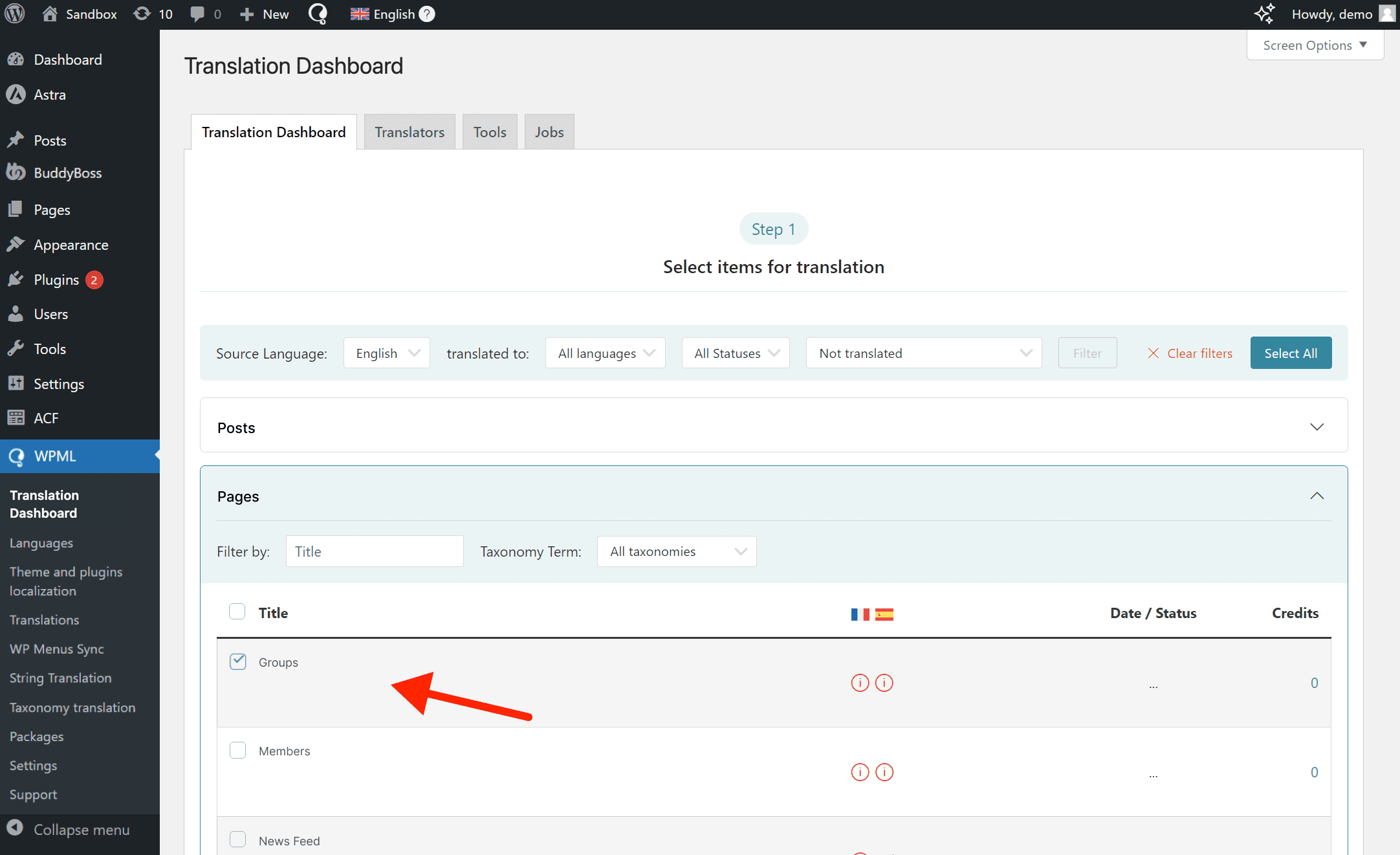Viewport: 1400px width, 855px height.
Task: Click the Filter button
Action: click(1088, 353)
